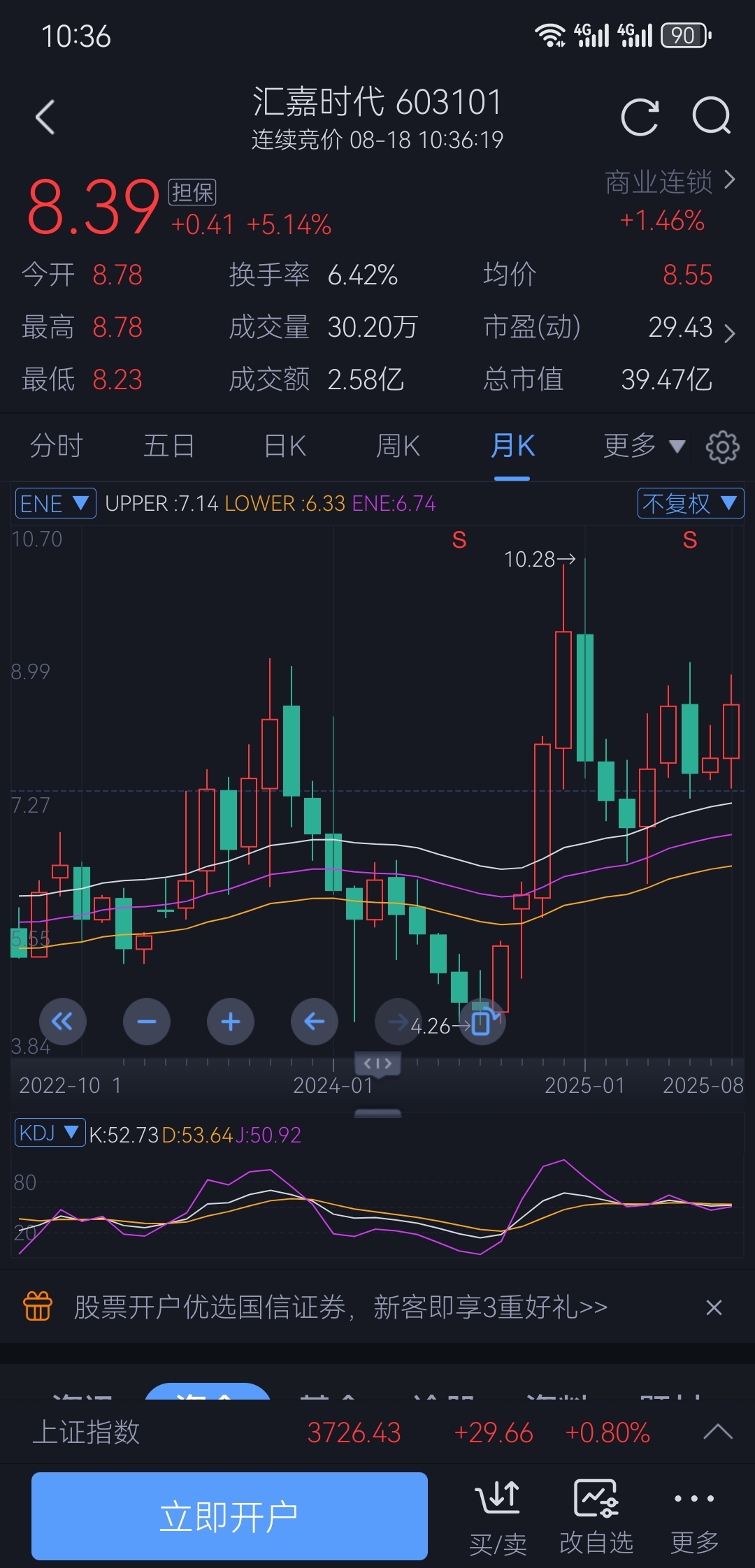The image size is (755, 1568).
Task: Tap the 2024-01 date axis label
Action: 333,1085
